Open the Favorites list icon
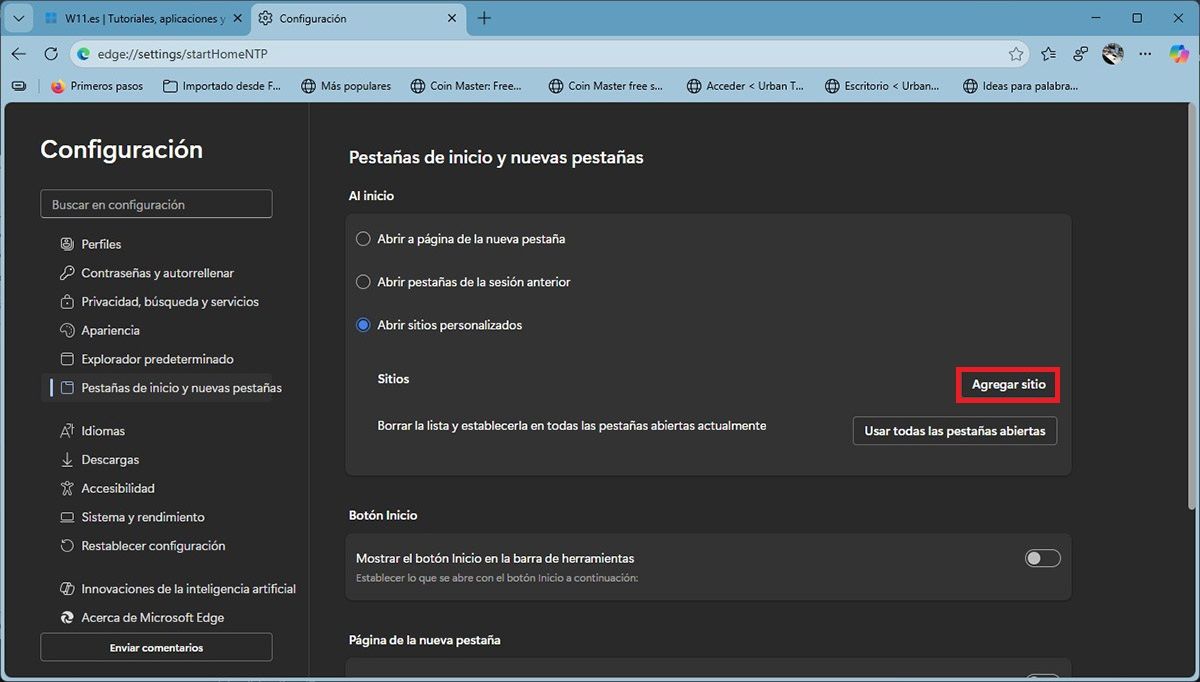This screenshot has height=682, width=1200. 1048,54
